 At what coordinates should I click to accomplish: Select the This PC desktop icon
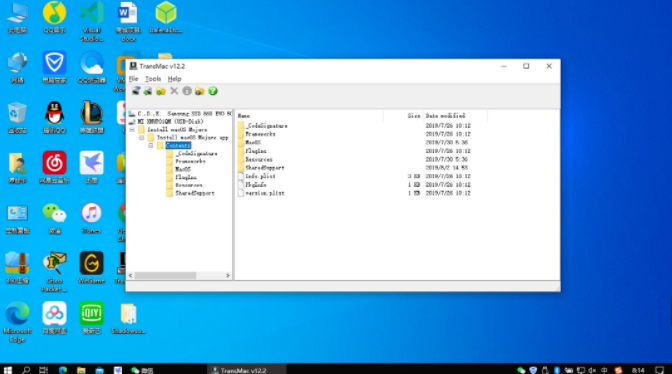[18, 18]
